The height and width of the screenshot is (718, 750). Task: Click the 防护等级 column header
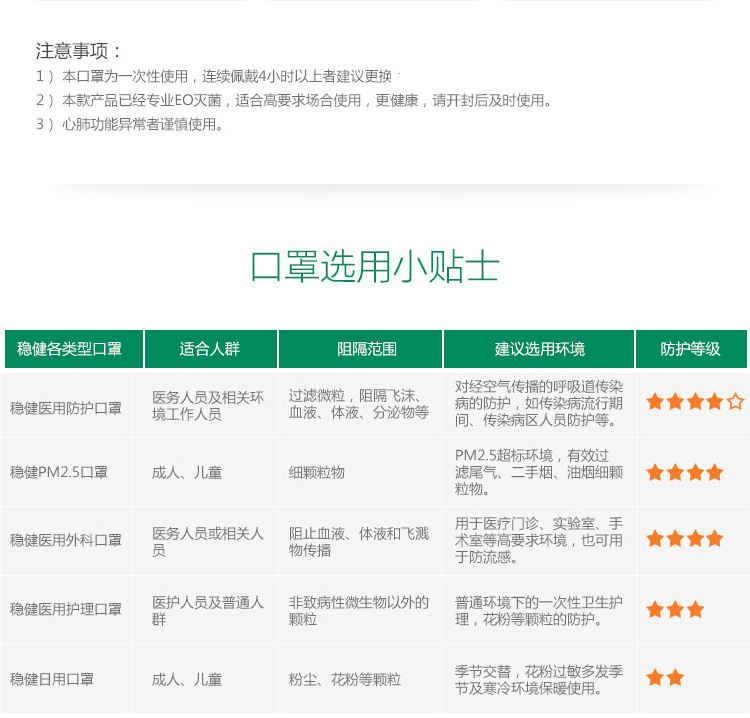click(691, 349)
